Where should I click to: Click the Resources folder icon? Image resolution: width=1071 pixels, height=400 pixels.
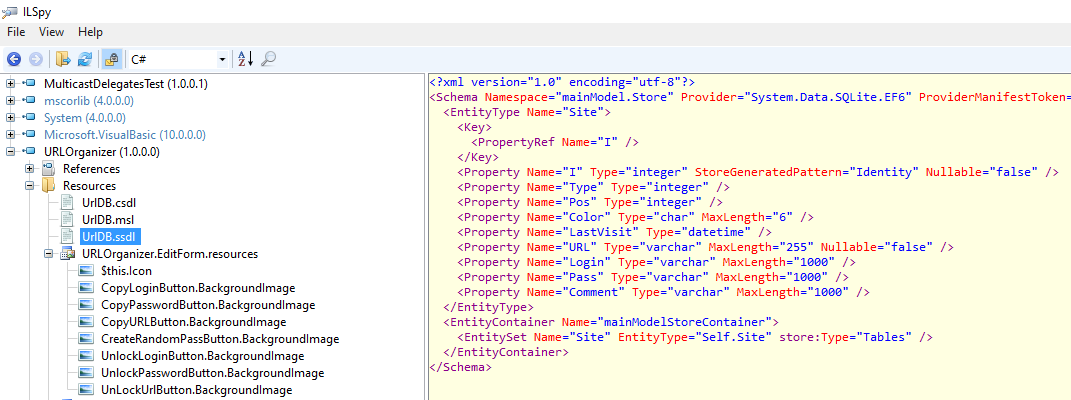point(48,186)
